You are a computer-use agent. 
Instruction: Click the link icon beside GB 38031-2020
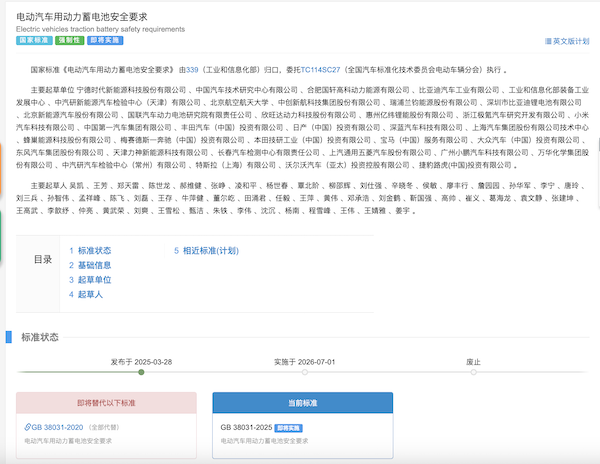point(29,427)
